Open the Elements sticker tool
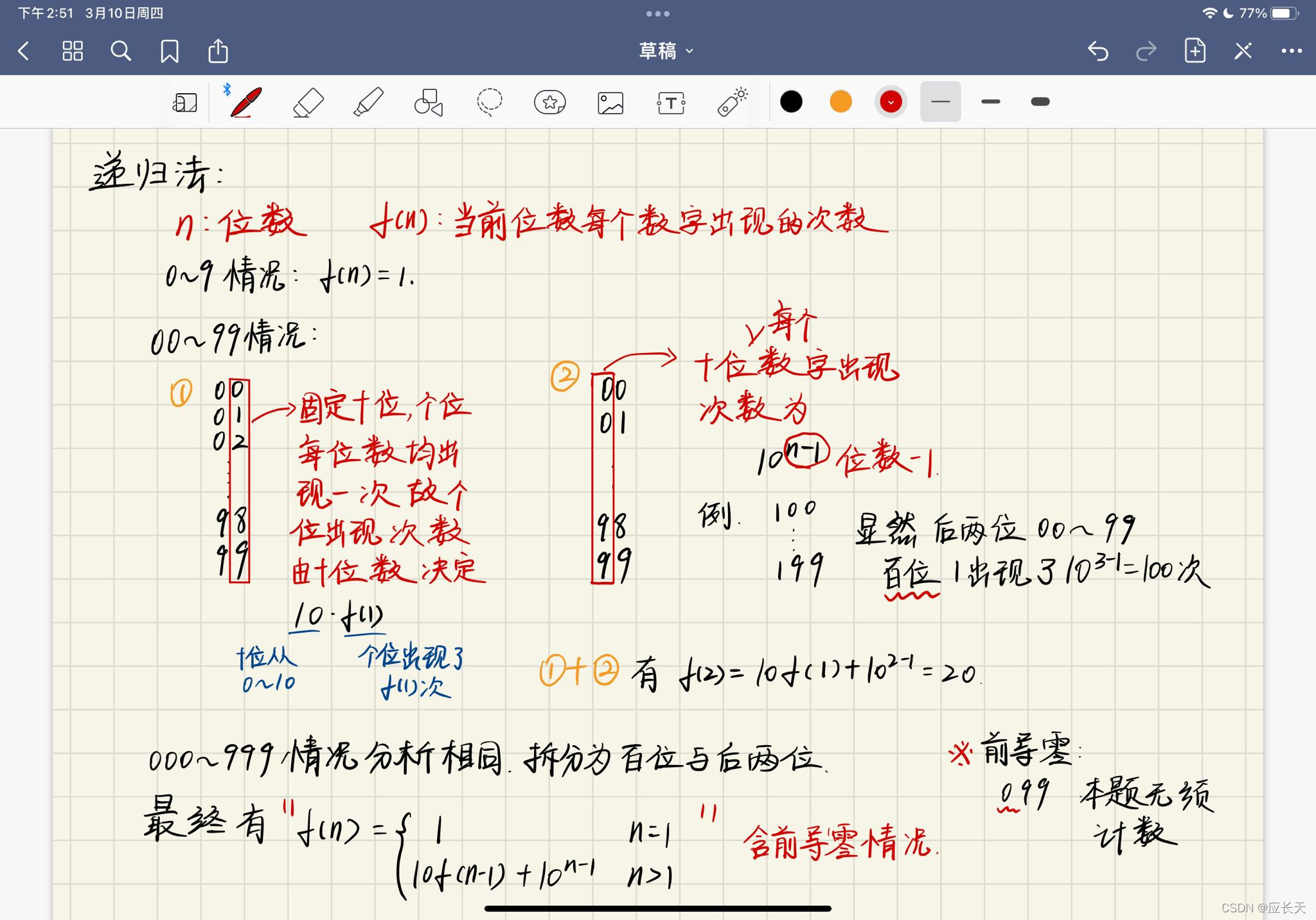This screenshot has height=920, width=1316. tap(549, 102)
